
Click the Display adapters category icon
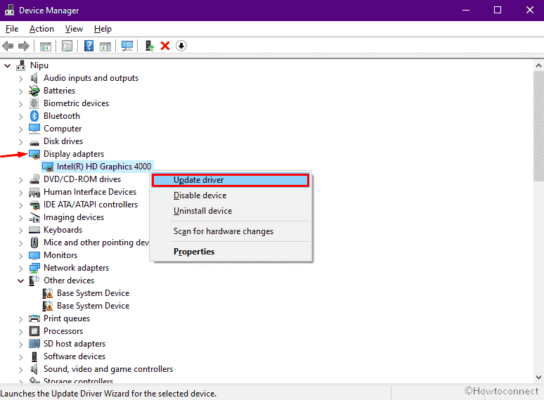coord(34,154)
